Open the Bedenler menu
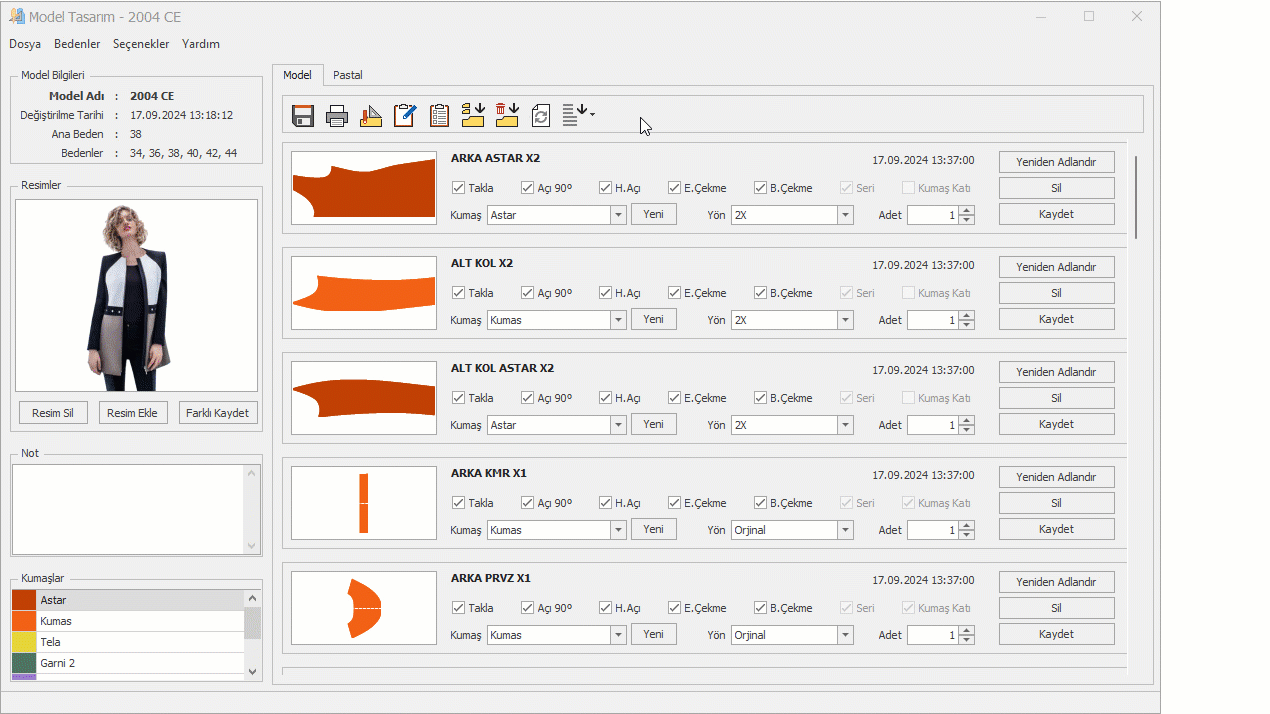 (x=77, y=44)
